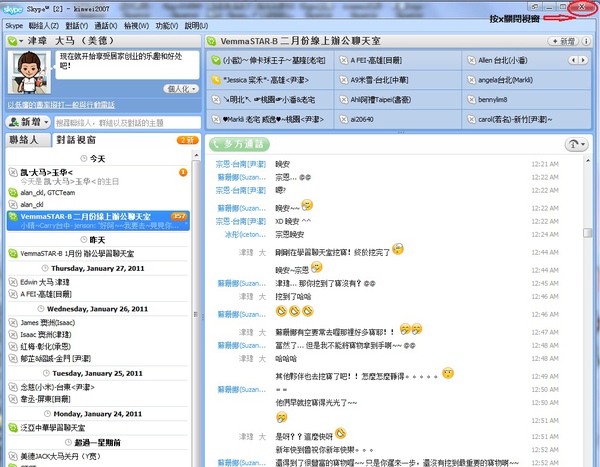Click the offline status icon beside ai20640
The image size is (600, 467).
(x=344, y=119)
